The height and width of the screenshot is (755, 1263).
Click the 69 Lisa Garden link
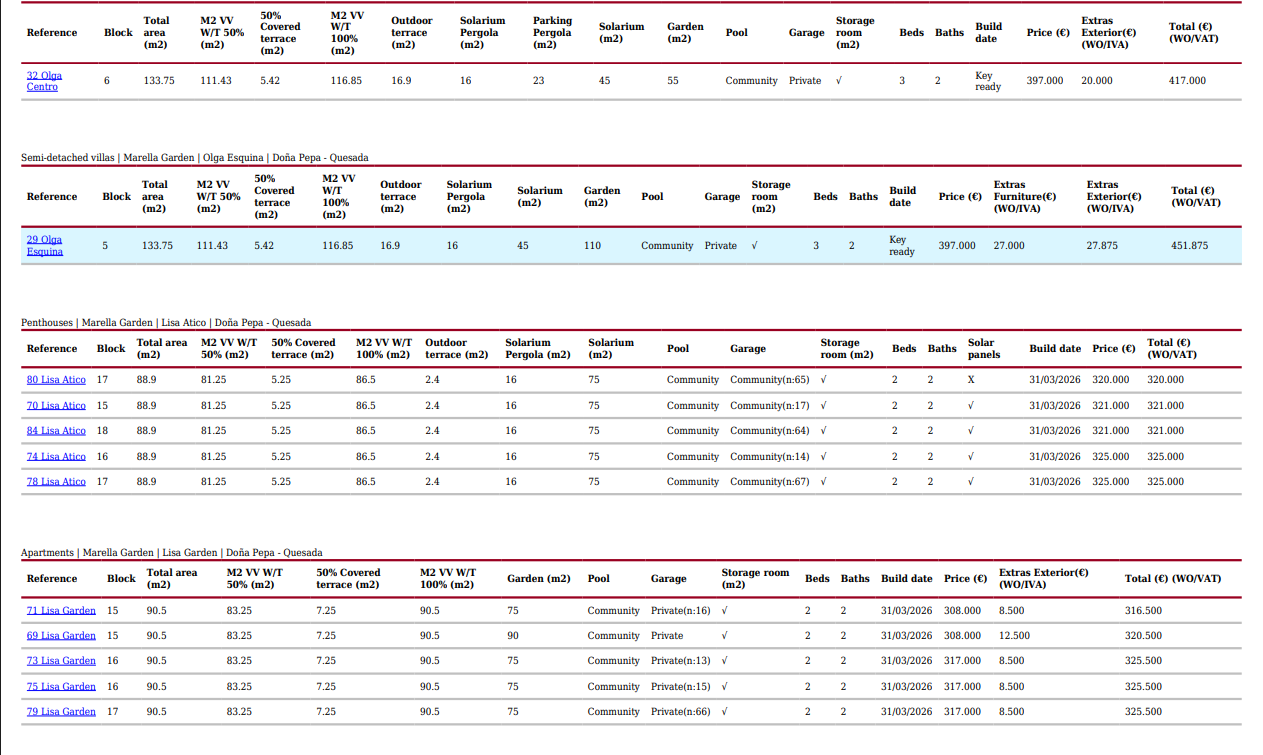[x=61, y=636]
